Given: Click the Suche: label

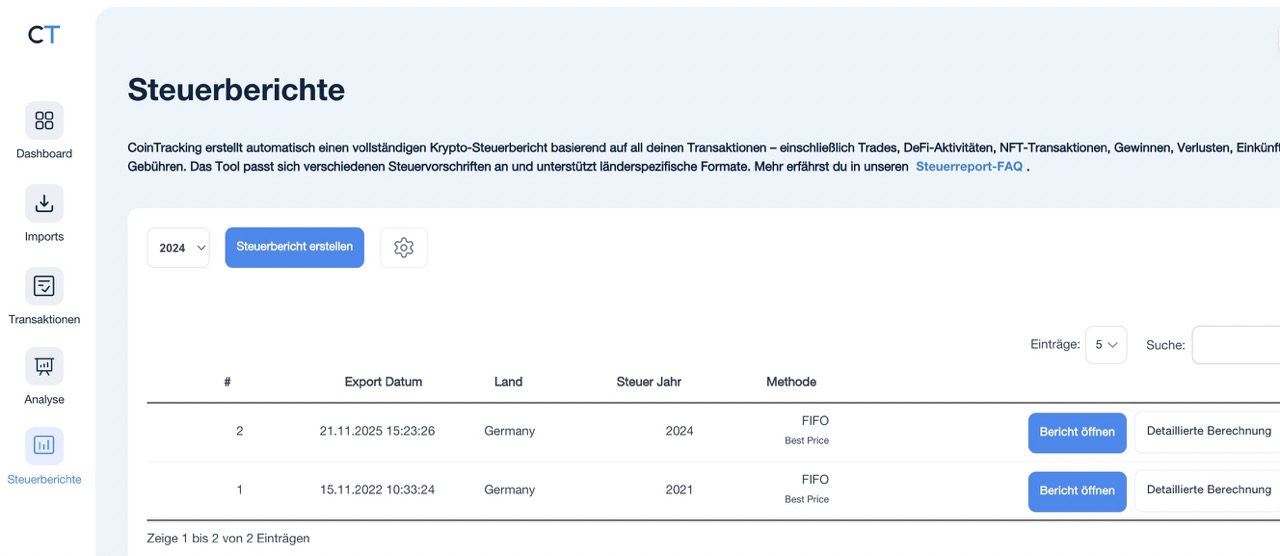Looking at the screenshot, I should point(1165,345).
